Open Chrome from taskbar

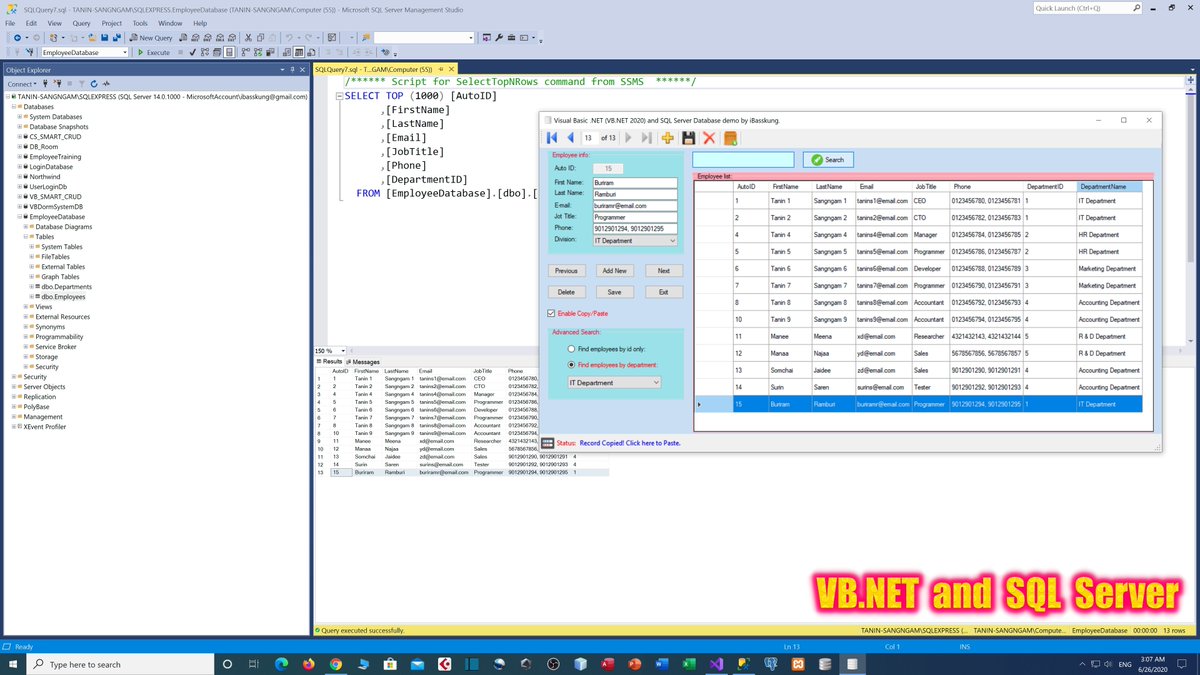[334, 664]
